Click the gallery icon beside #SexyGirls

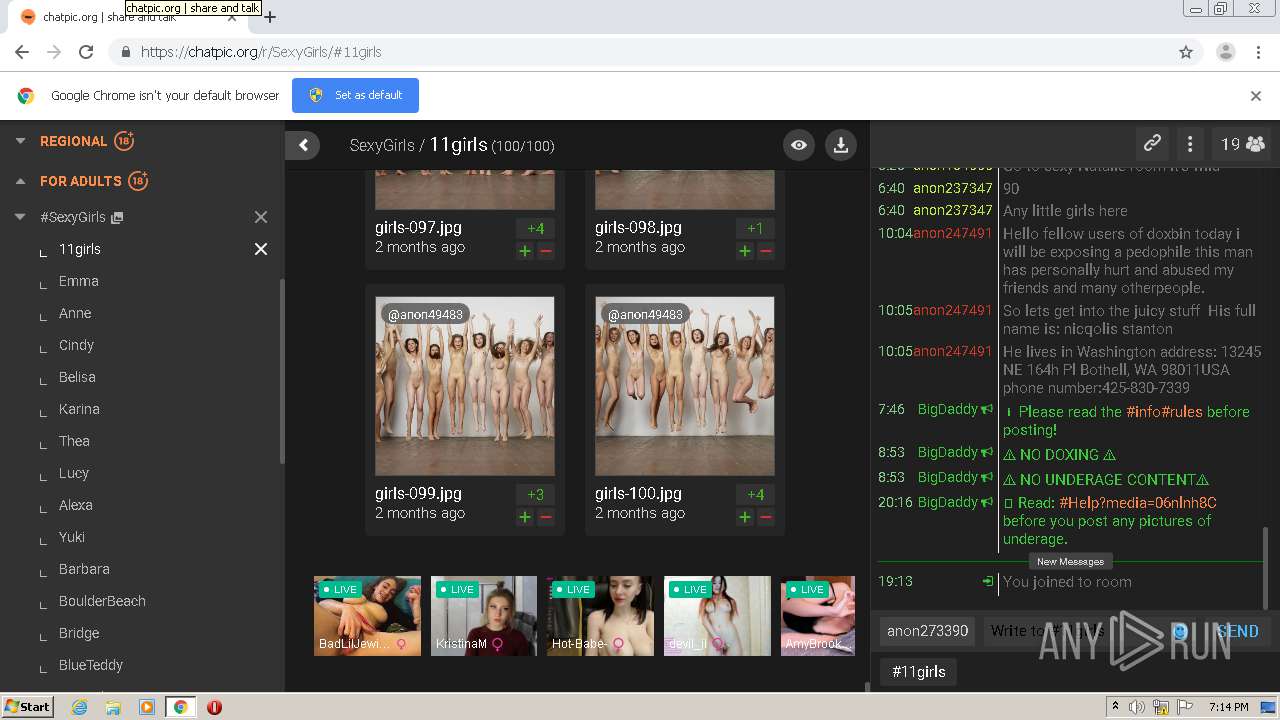[x=117, y=217]
